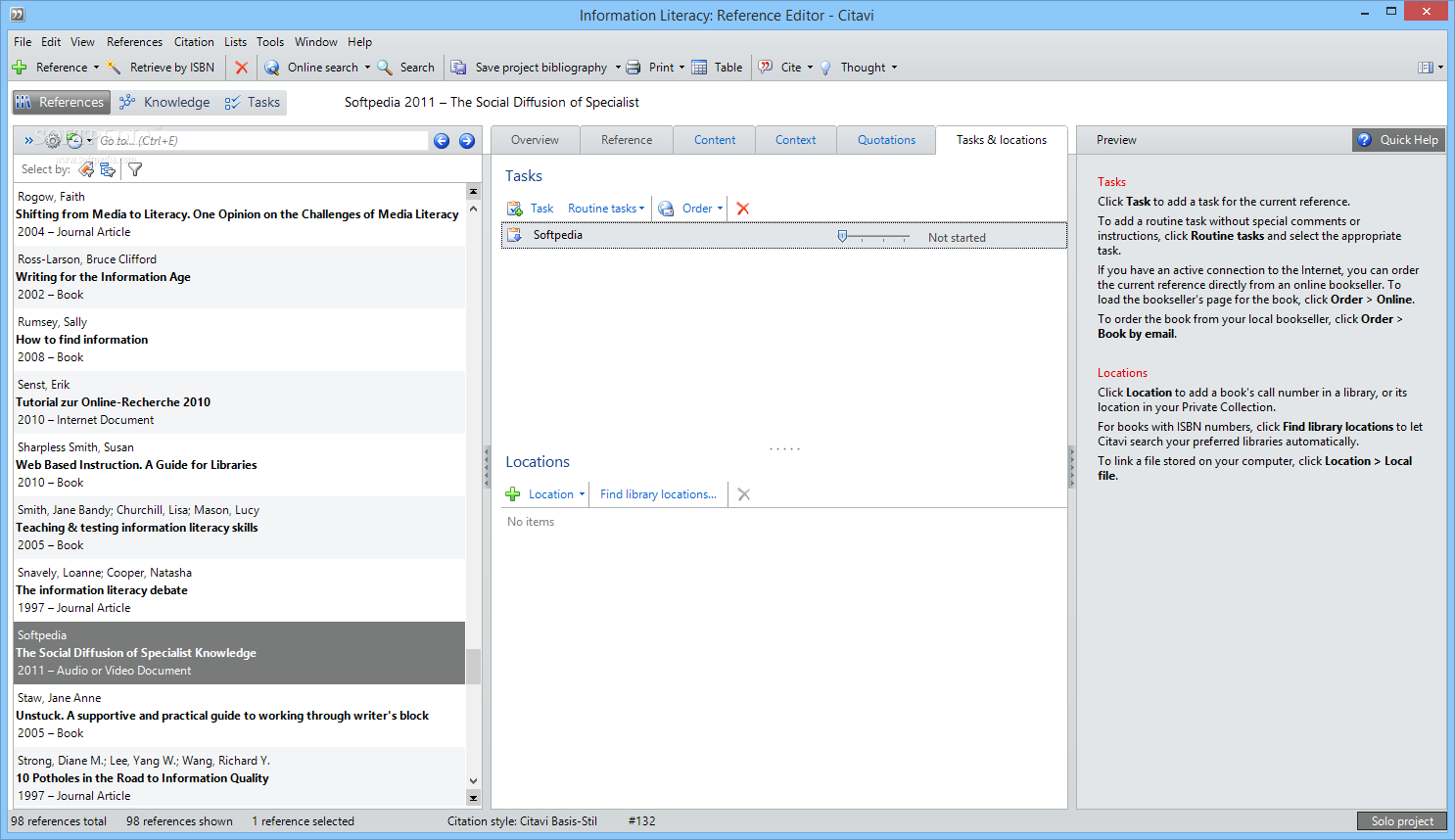Select The information literacy debate reference
The height and width of the screenshot is (840, 1455).
(x=240, y=590)
